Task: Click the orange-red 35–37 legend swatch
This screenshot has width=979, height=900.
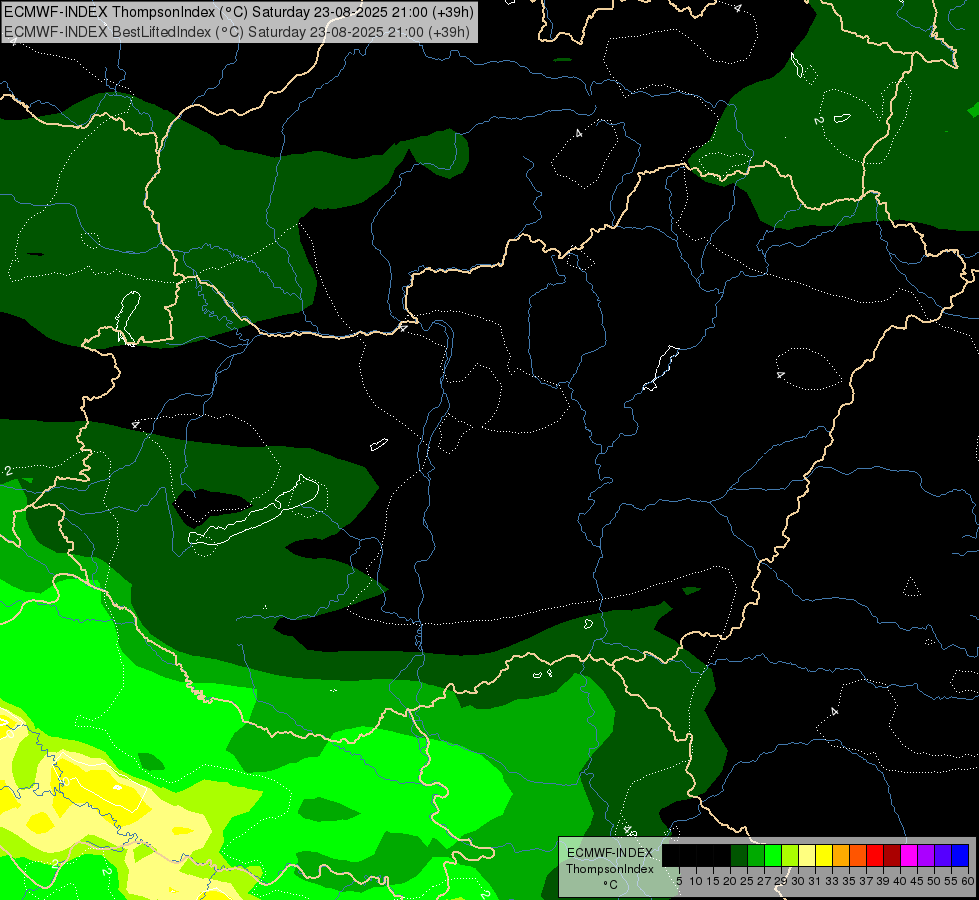Action: tap(858, 855)
